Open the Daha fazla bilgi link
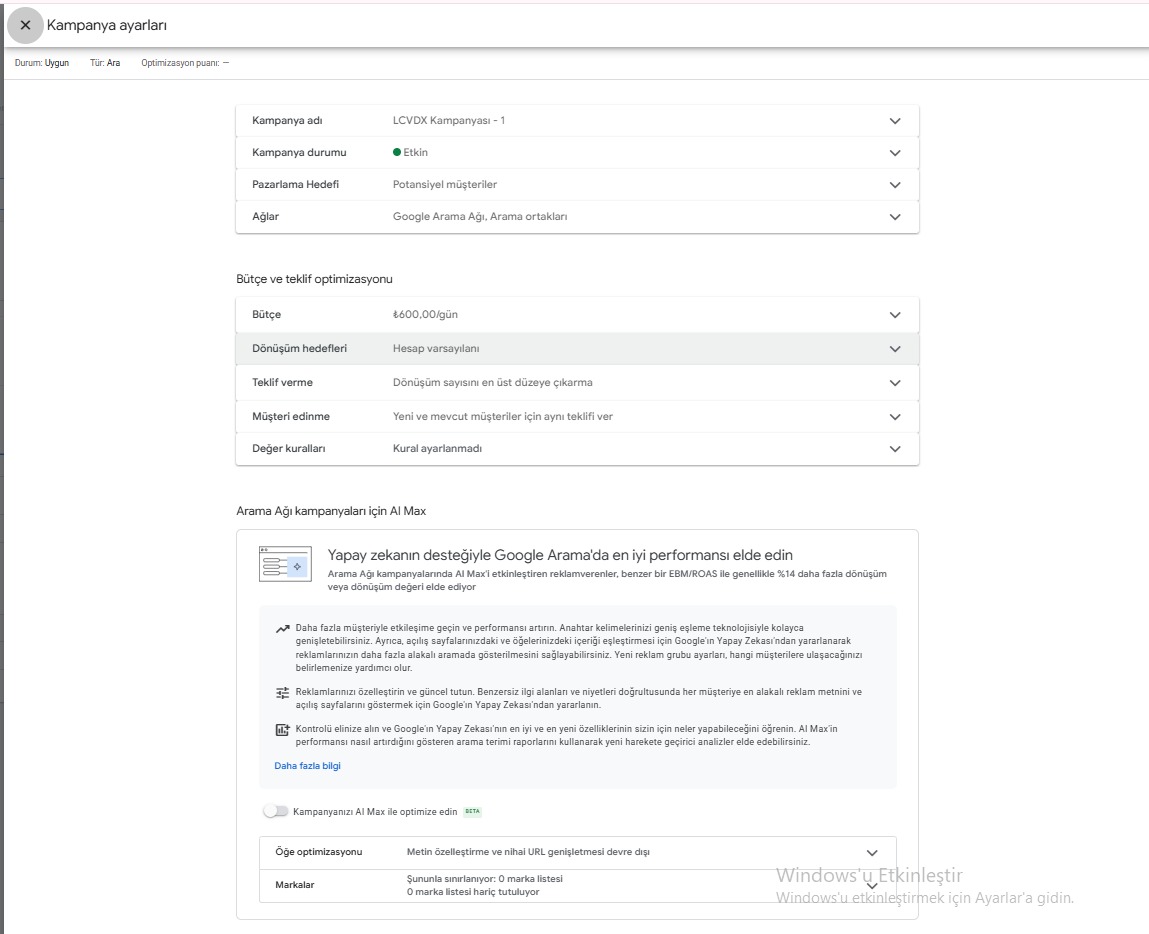This screenshot has height=934, width=1149. (307, 766)
